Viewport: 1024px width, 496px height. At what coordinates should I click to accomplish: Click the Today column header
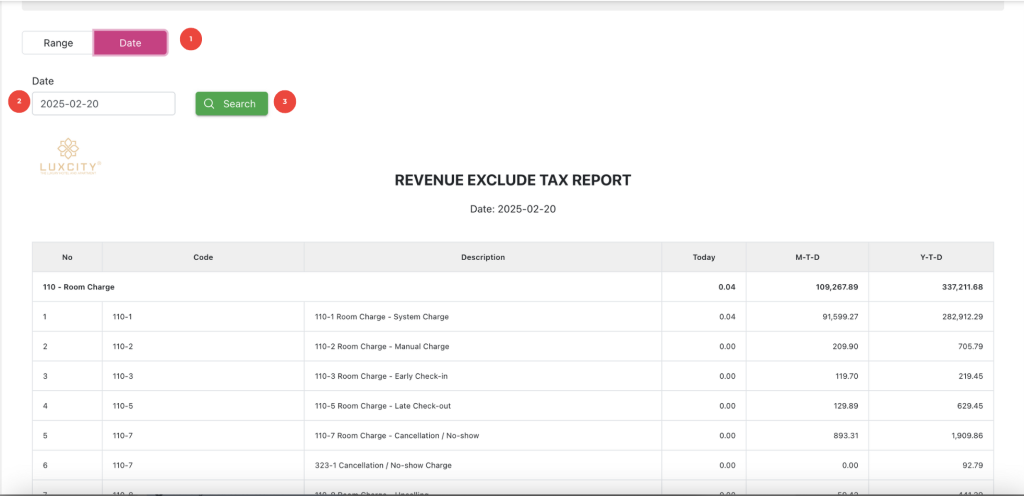(704, 257)
